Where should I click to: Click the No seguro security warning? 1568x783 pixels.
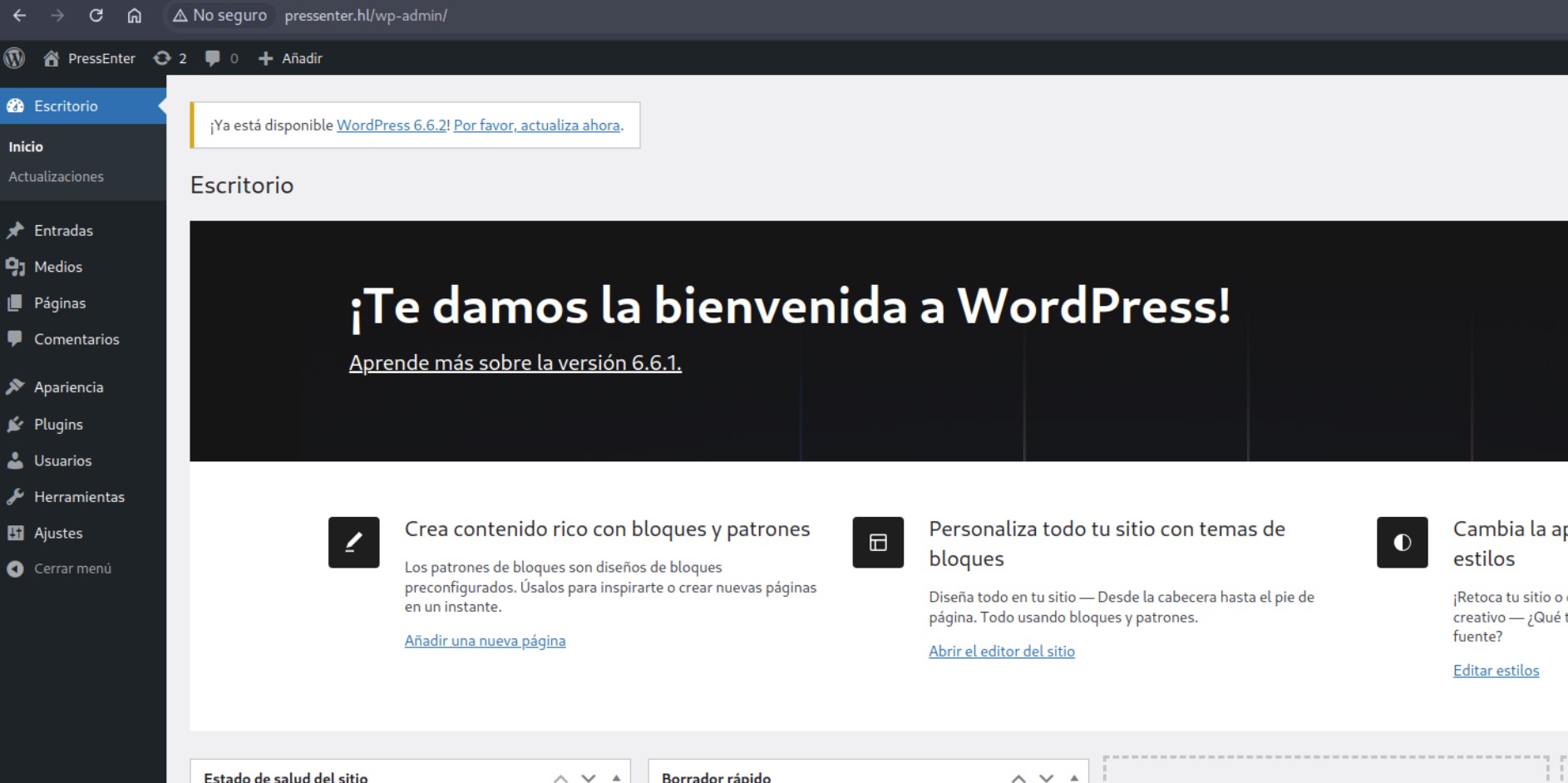click(x=219, y=15)
